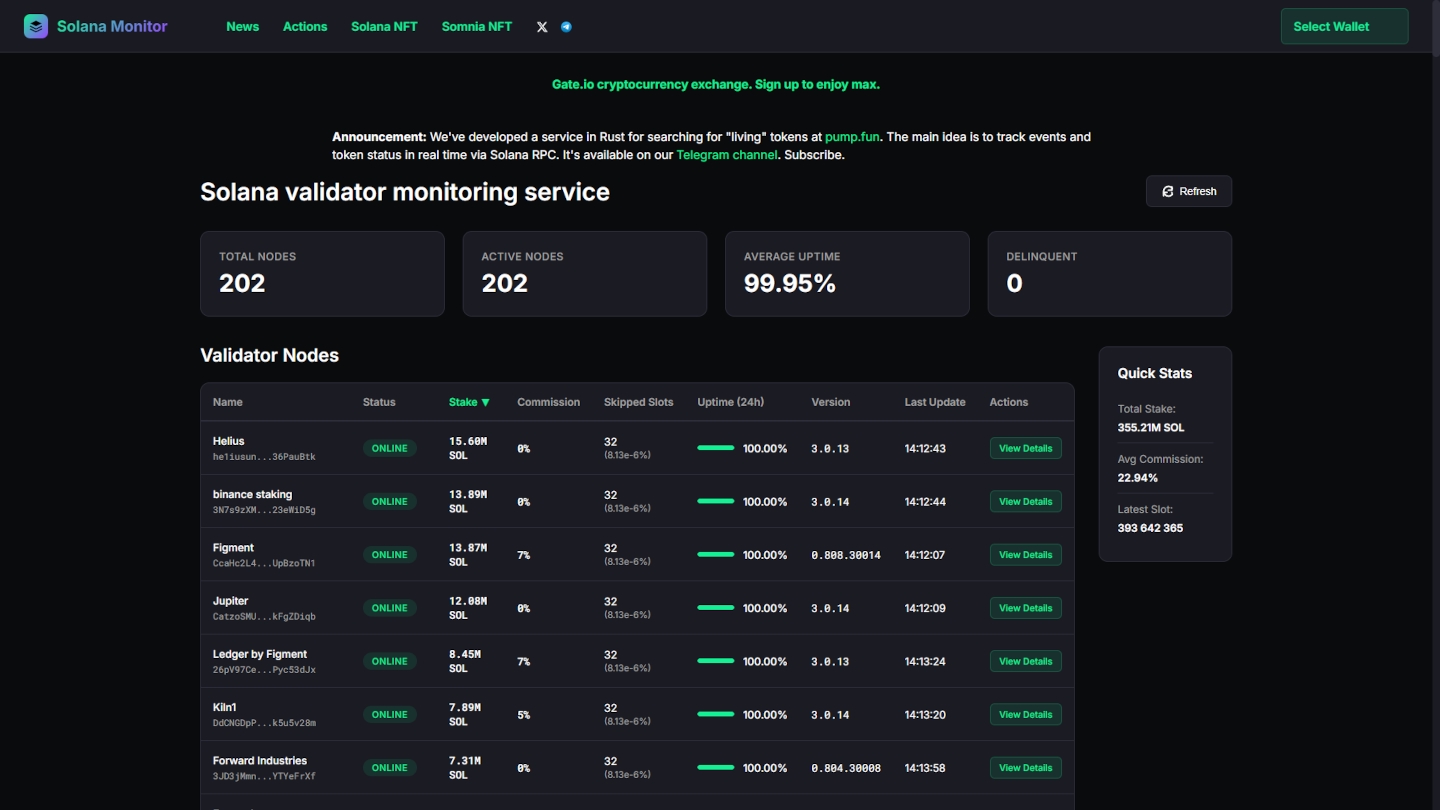Click address DdCNGDpP...k5u5v28m
The width and height of the screenshot is (1440, 810).
(x=264, y=723)
